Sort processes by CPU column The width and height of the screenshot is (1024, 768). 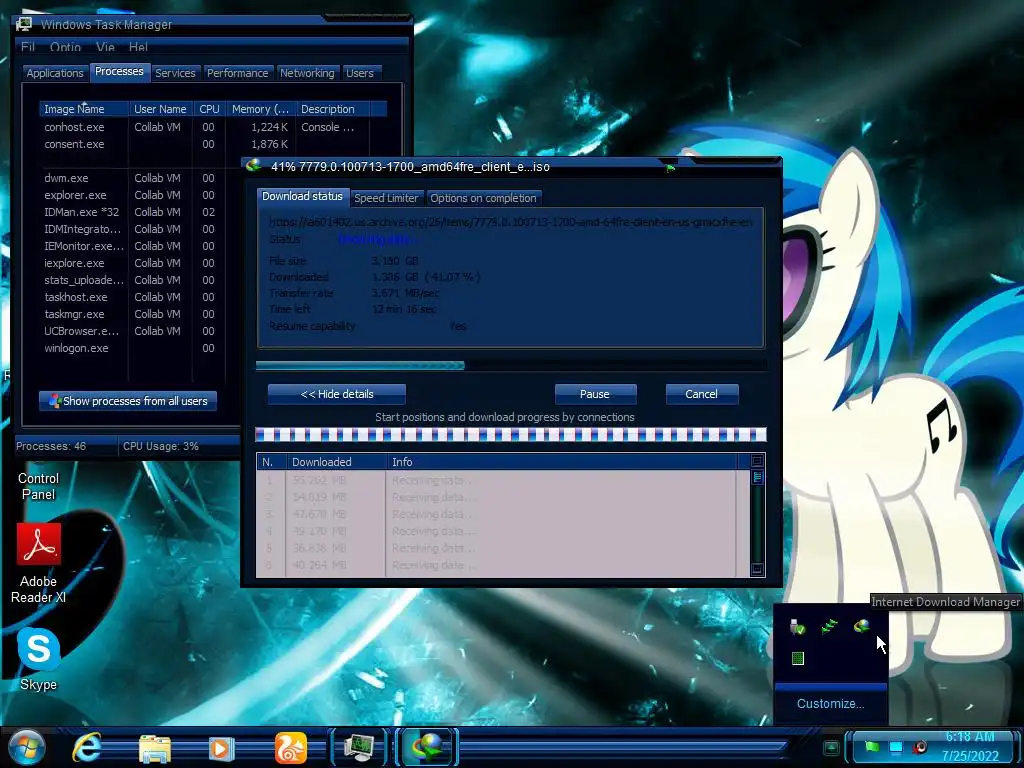(x=209, y=109)
